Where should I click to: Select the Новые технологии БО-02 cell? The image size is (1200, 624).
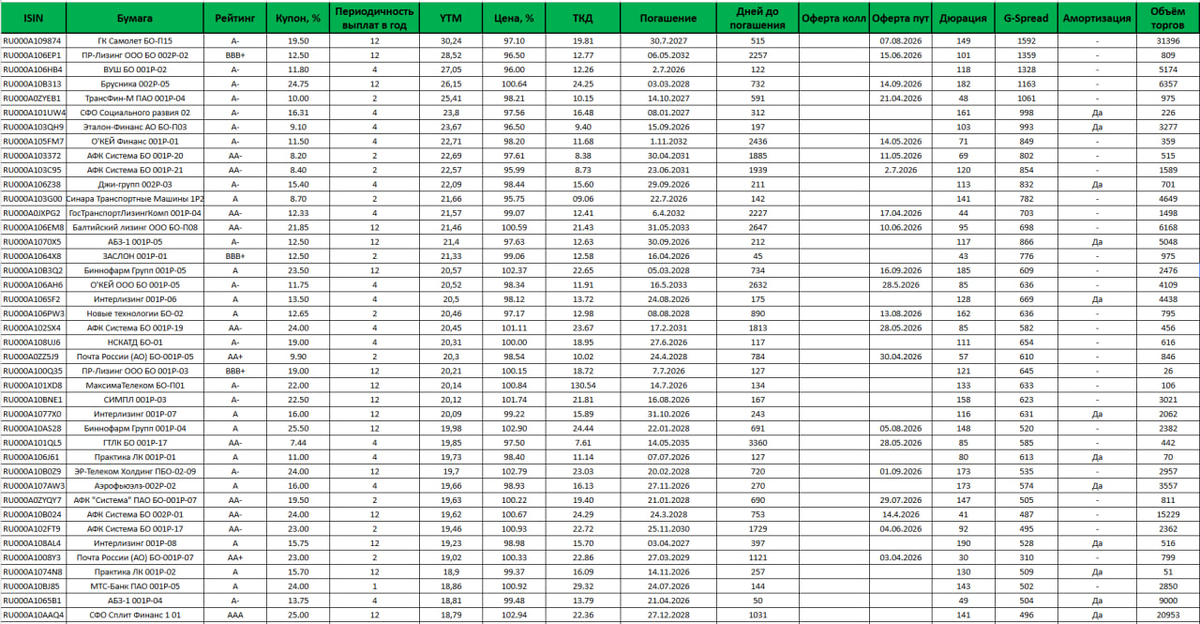click(135, 315)
